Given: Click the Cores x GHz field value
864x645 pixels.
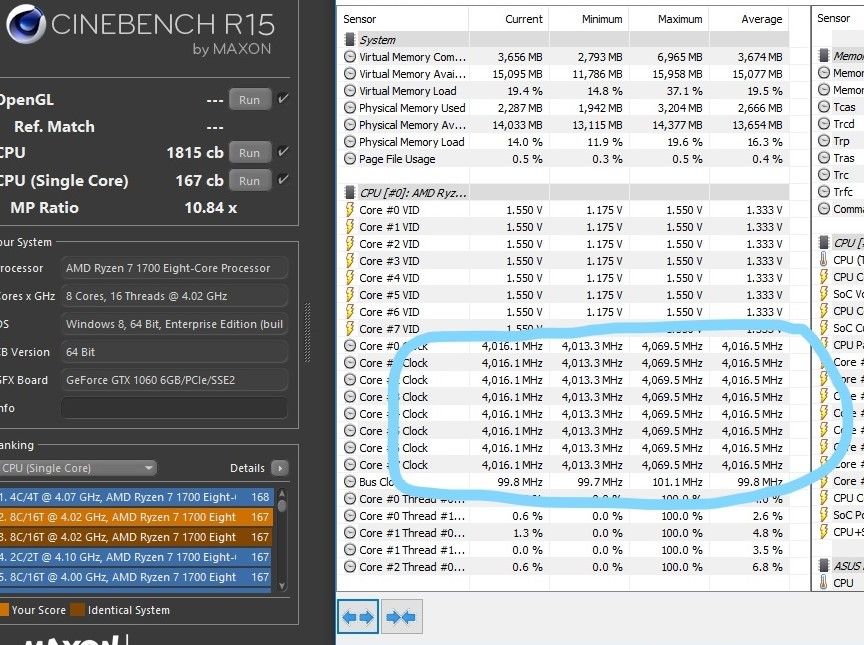Looking at the screenshot, I should click(174, 296).
